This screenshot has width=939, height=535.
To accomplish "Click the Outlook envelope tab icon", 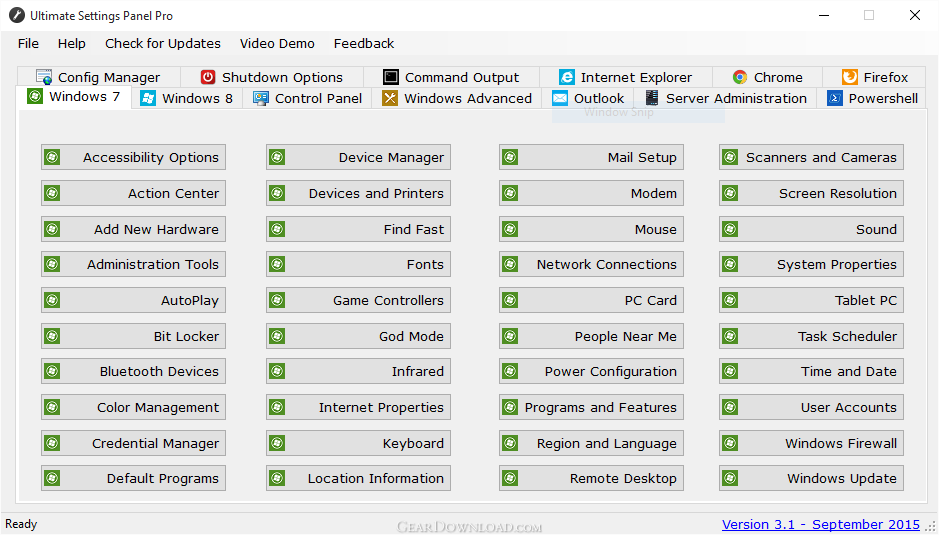I will (560, 98).
